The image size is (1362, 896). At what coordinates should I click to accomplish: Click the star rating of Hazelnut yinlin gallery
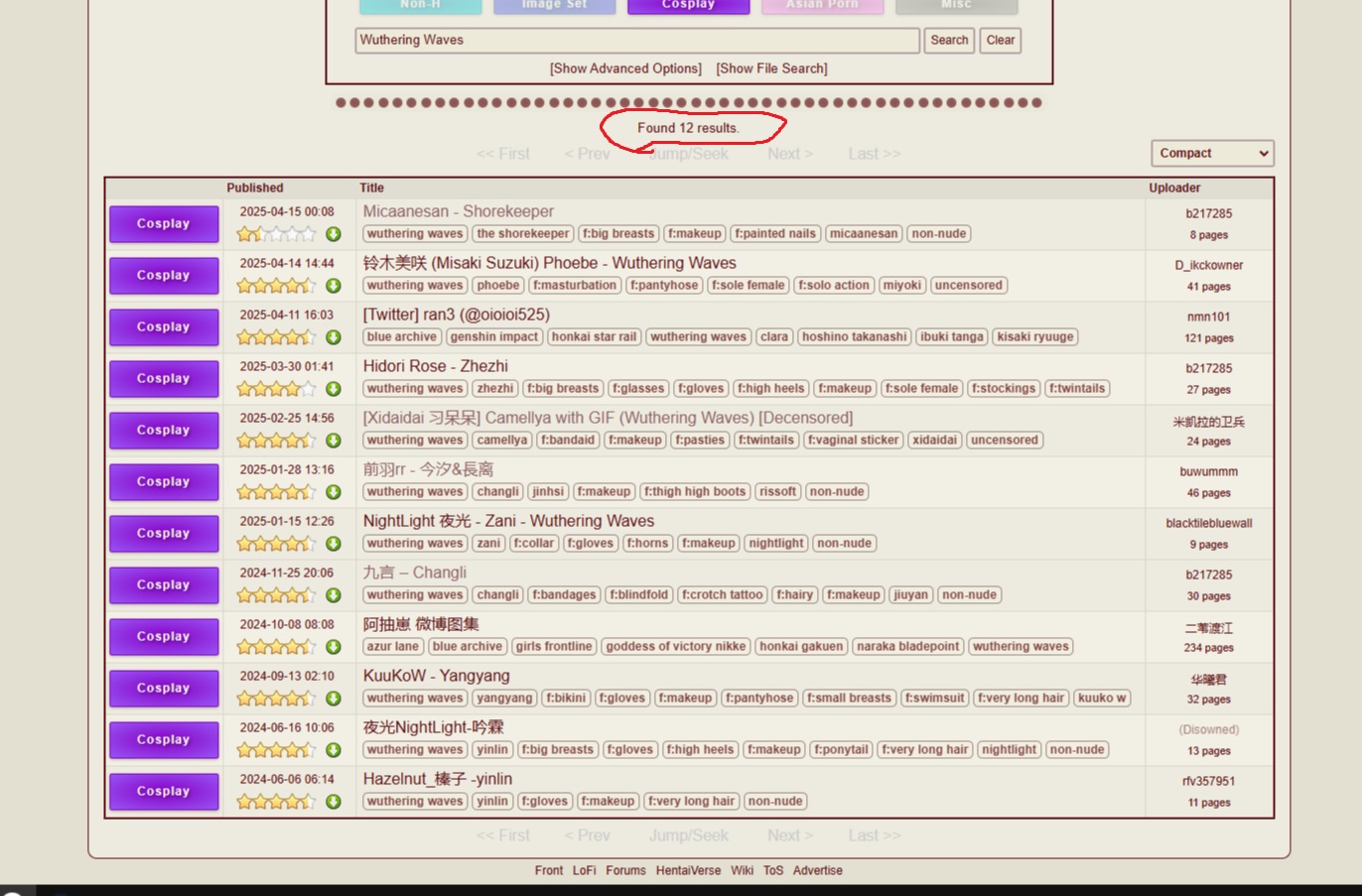276,802
